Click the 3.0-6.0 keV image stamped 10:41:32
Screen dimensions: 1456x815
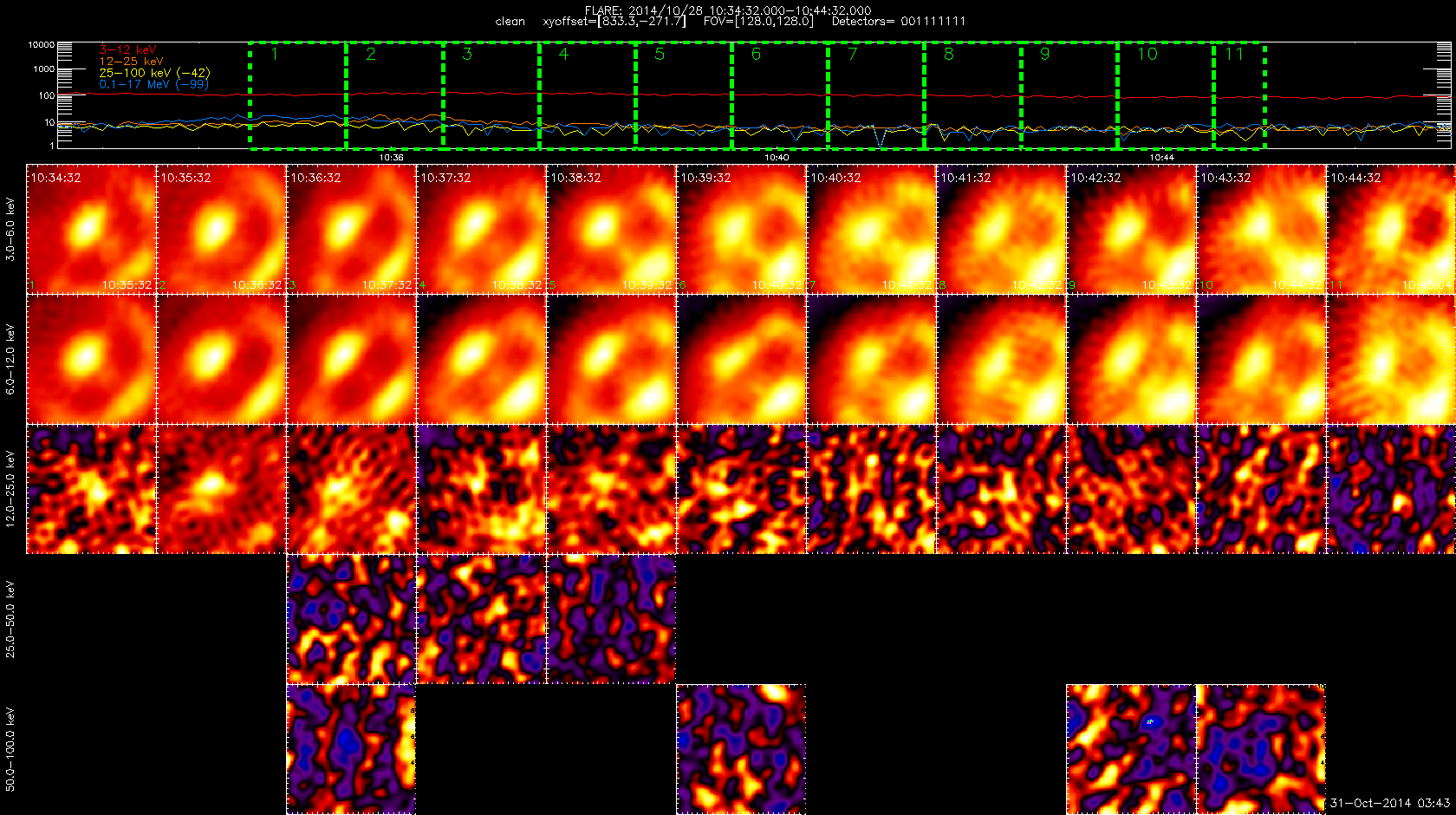(x=1001, y=229)
